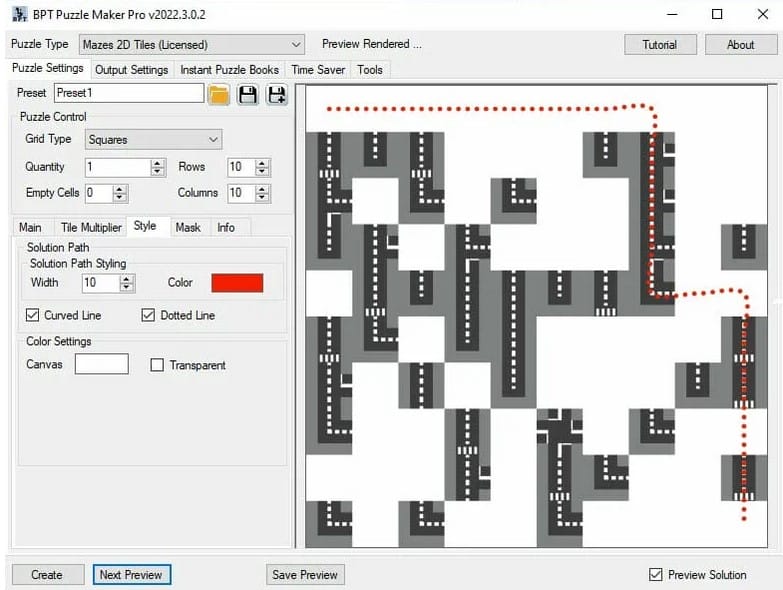Viewport: 783px width, 590px height.
Task: Click the Next Preview button
Action: point(132,575)
